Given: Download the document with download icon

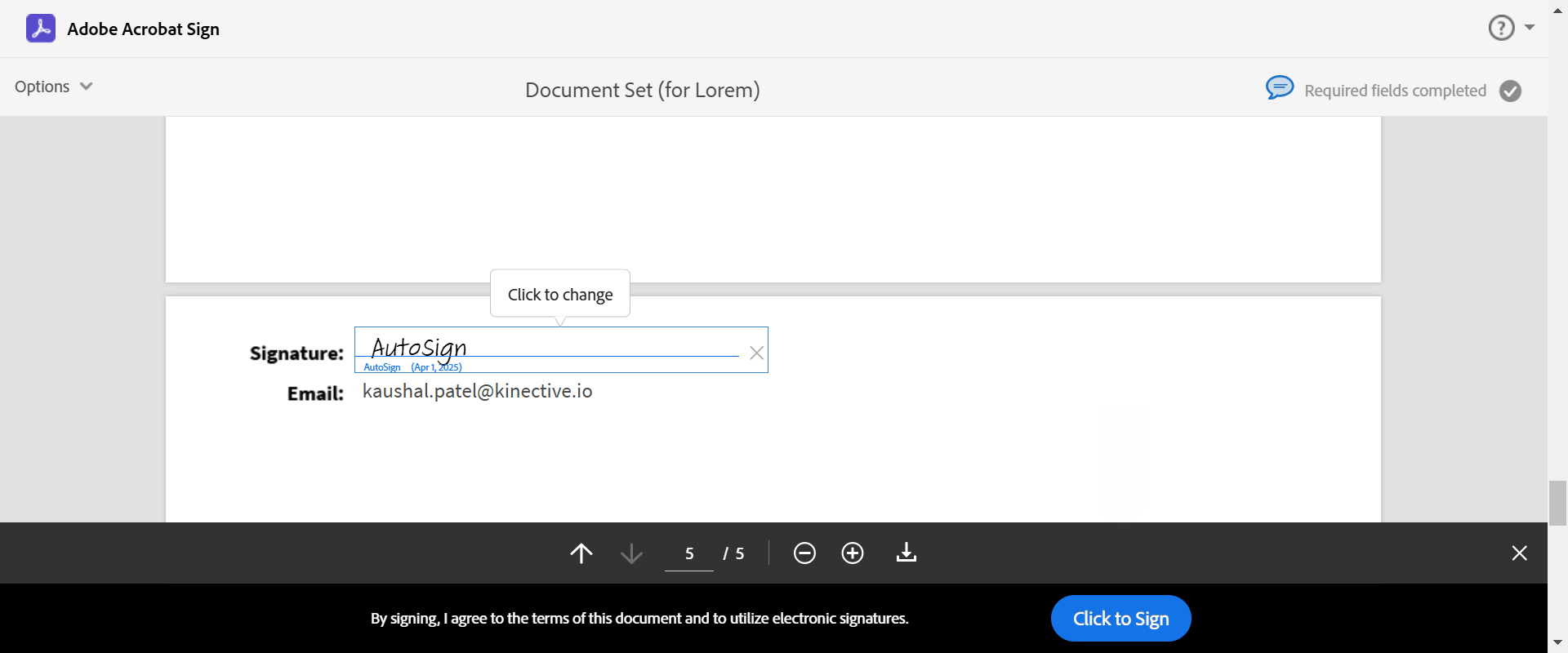Looking at the screenshot, I should click(906, 553).
